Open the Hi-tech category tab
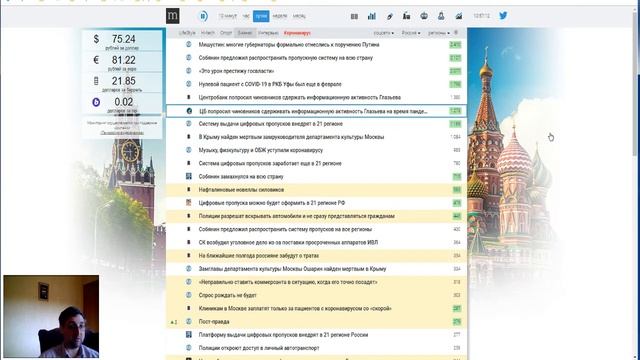 point(208,33)
